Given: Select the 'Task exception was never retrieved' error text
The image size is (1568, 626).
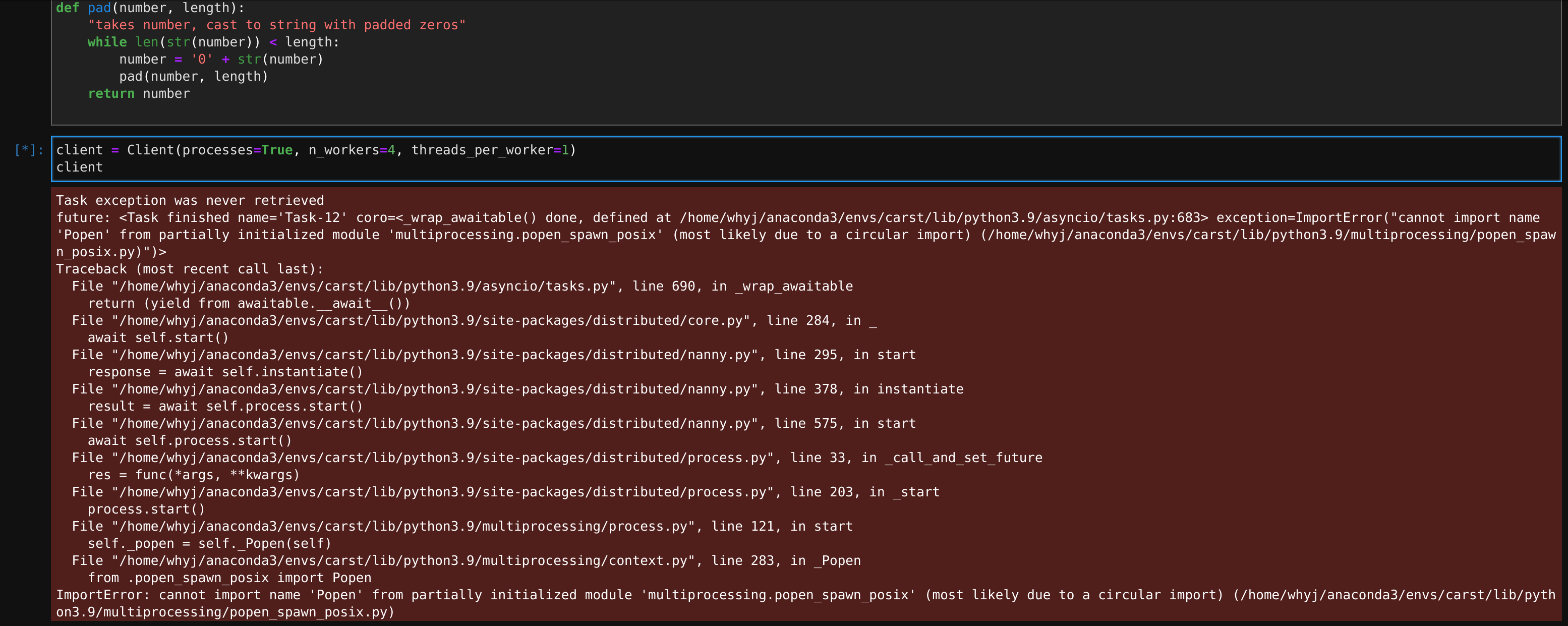Looking at the screenshot, I should [x=189, y=200].
